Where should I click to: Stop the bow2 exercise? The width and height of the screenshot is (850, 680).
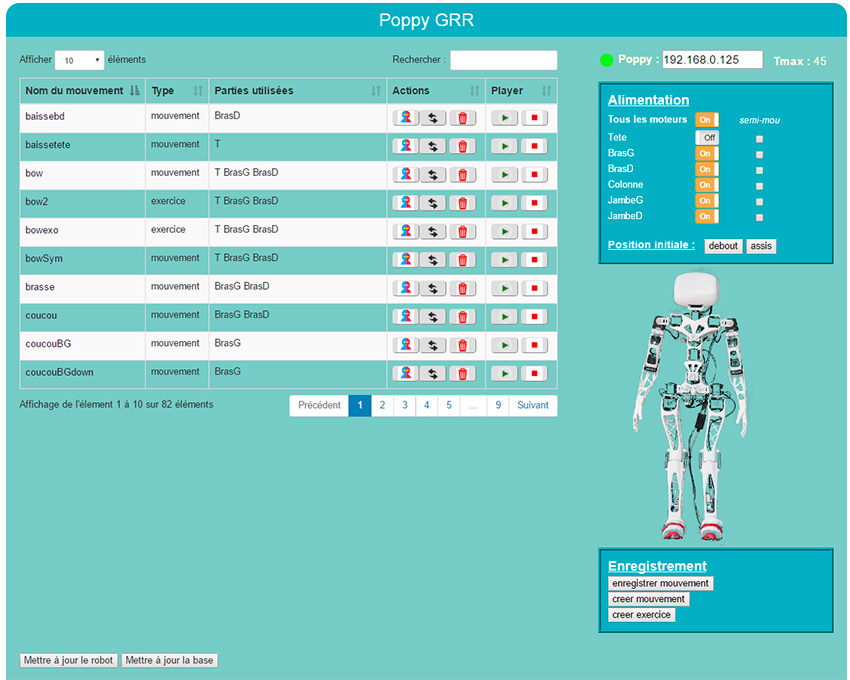pos(534,203)
